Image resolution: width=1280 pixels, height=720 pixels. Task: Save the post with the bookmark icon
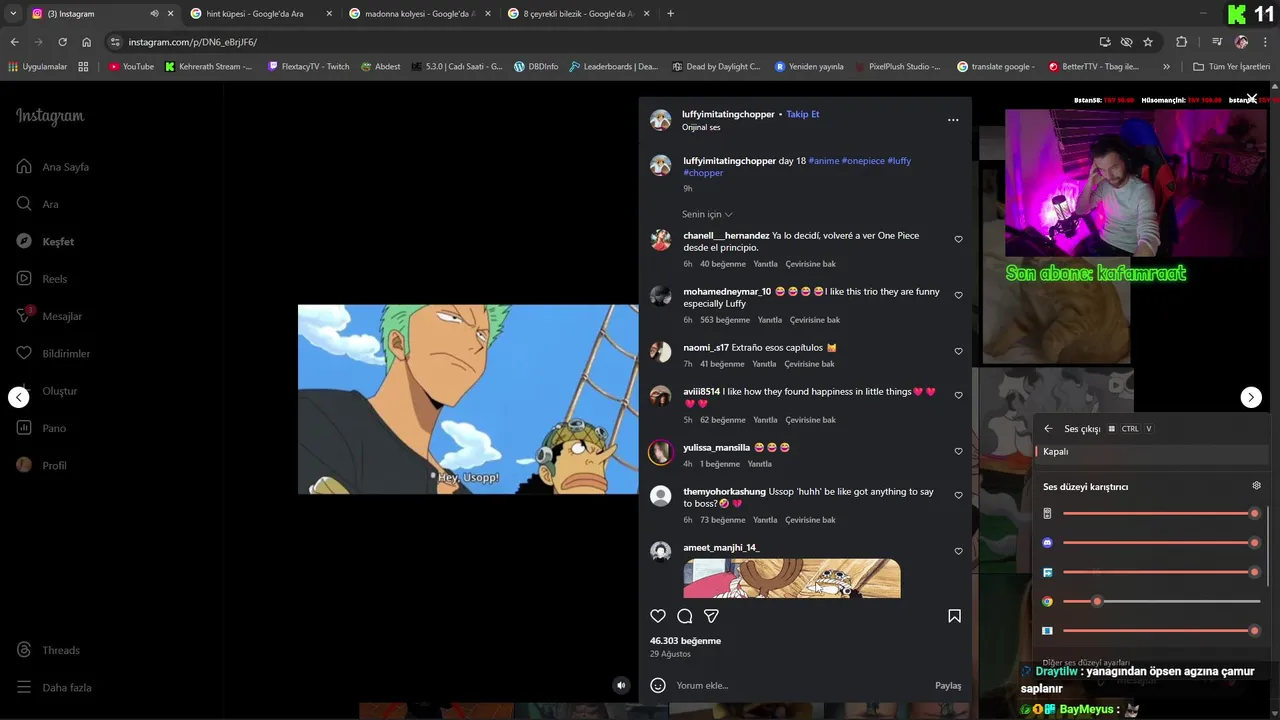[954, 616]
